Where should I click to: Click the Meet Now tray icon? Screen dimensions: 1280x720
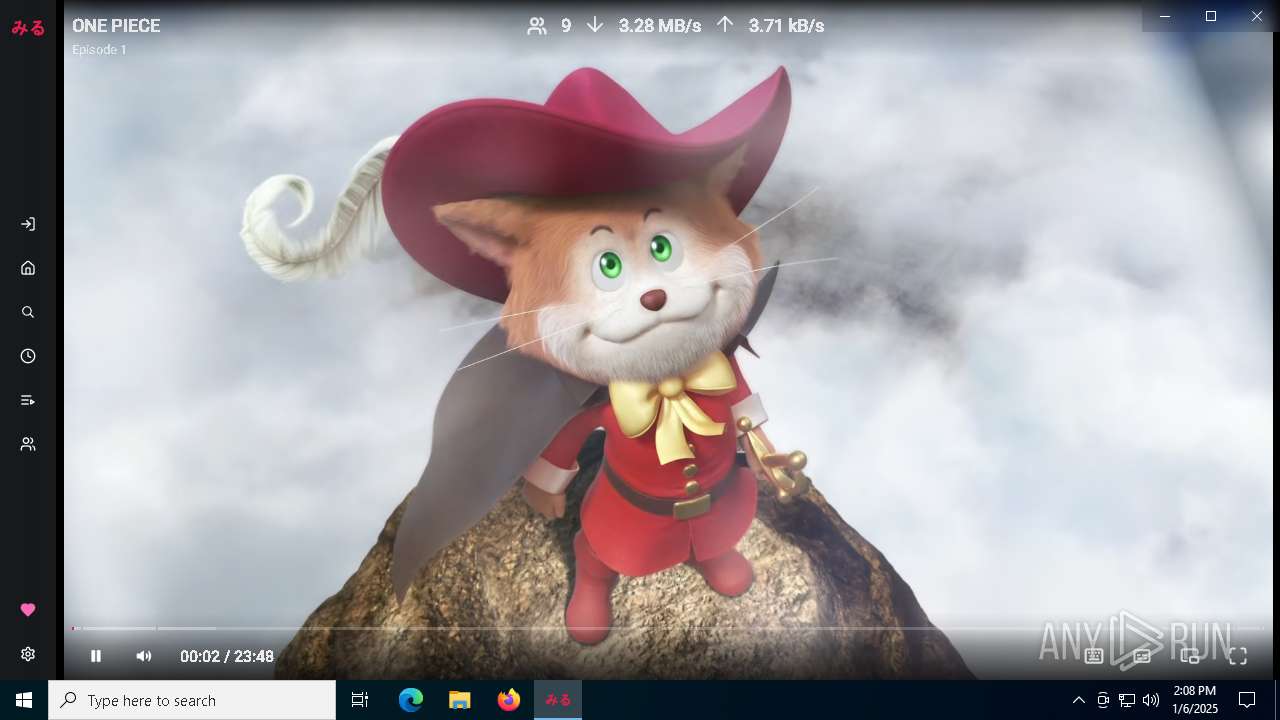(1103, 700)
